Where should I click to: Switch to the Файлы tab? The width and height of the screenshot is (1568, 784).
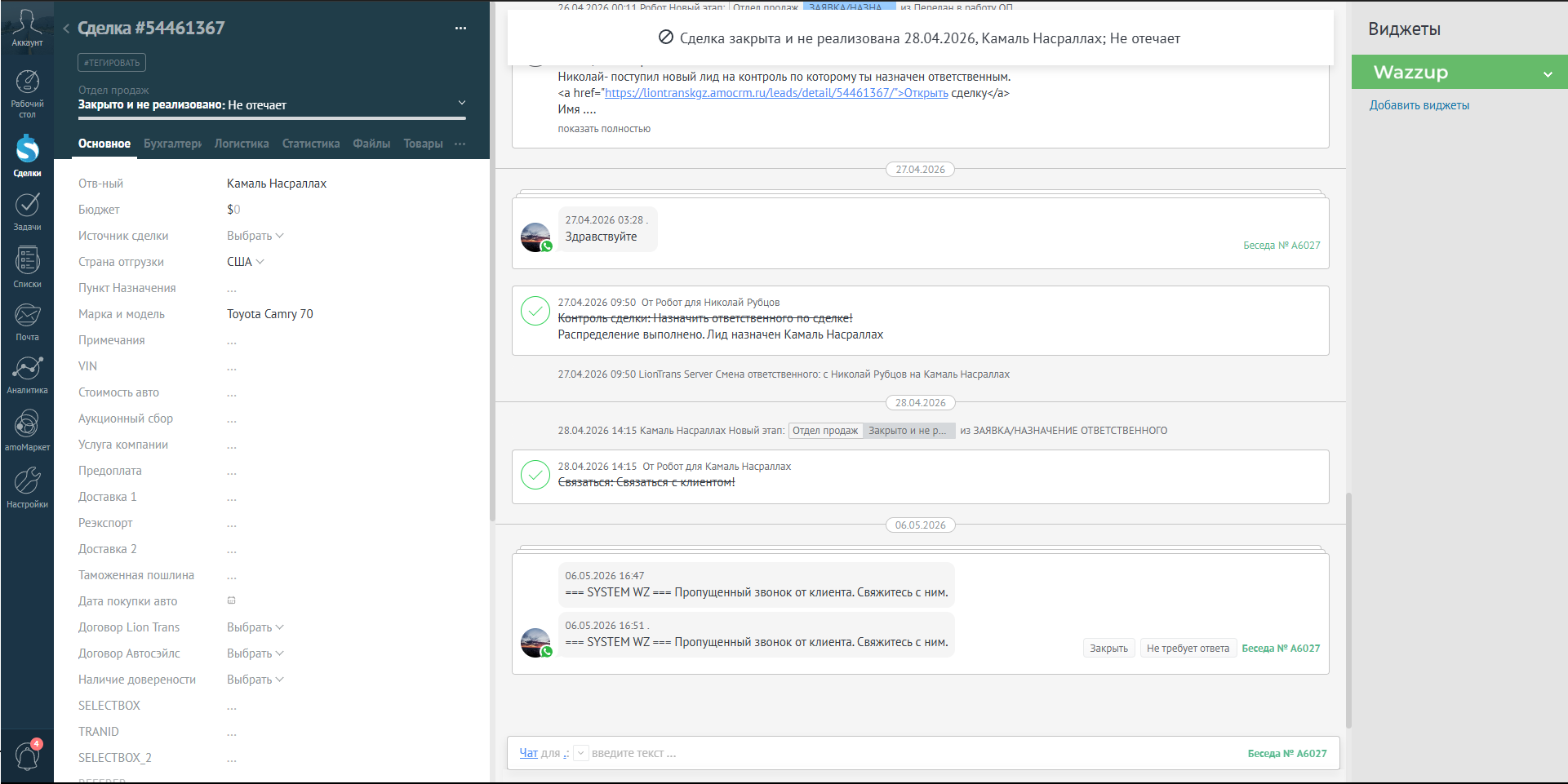(371, 144)
